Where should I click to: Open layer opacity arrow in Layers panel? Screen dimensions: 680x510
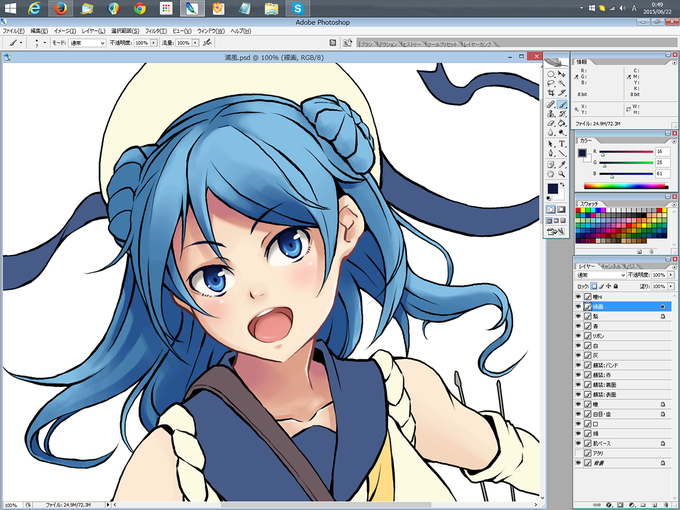671,275
